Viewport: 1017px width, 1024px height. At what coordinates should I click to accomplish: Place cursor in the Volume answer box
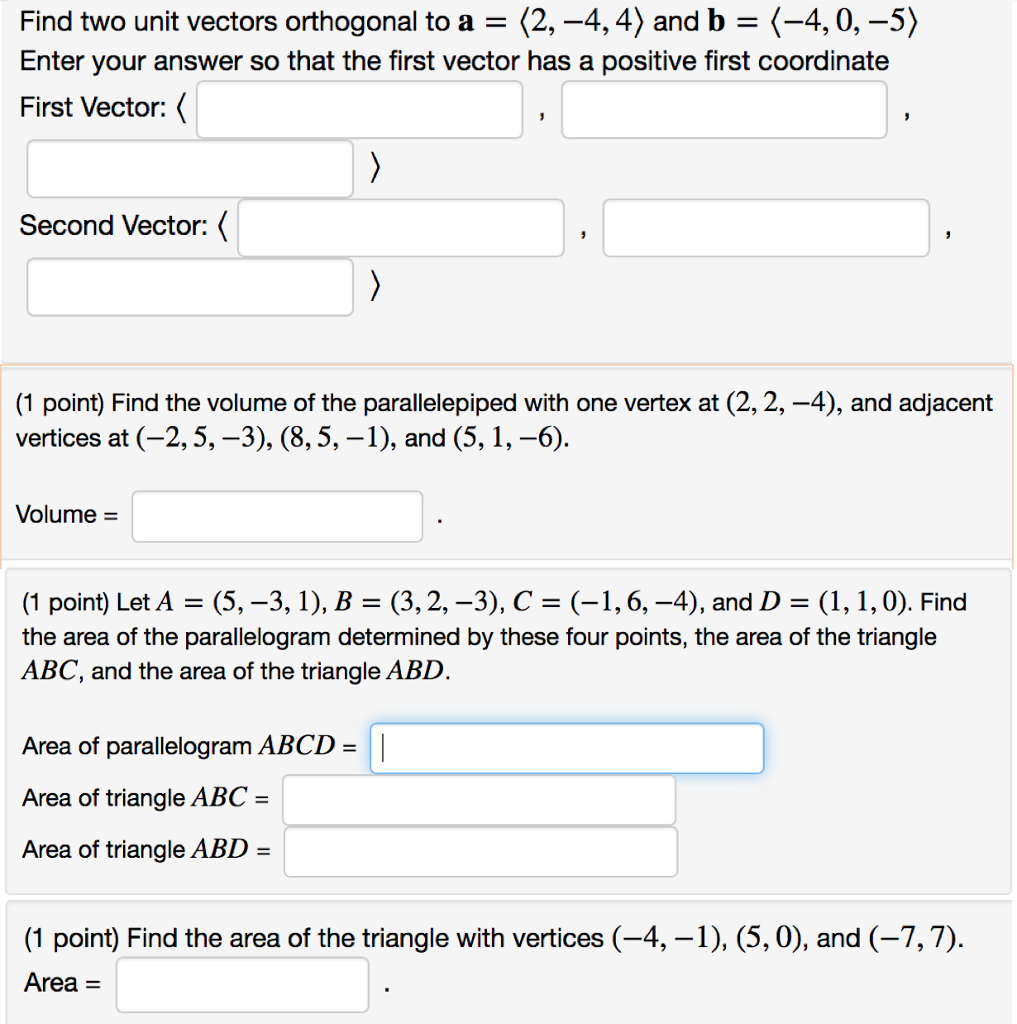277,515
